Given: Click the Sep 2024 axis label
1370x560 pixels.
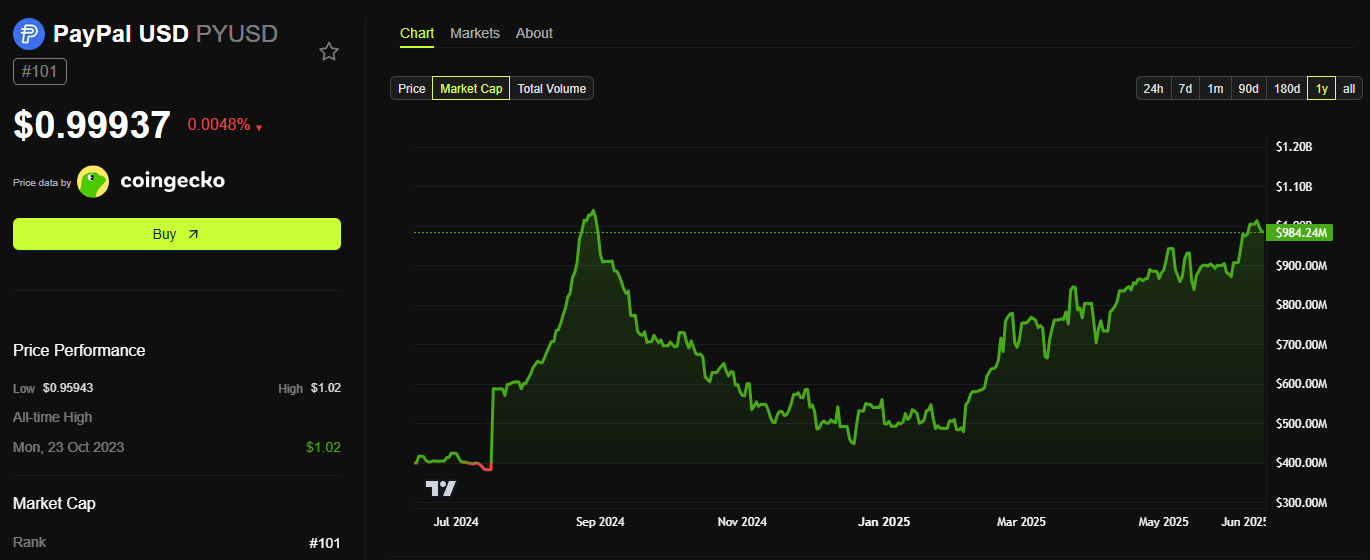Looking at the screenshot, I should tap(600, 522).
